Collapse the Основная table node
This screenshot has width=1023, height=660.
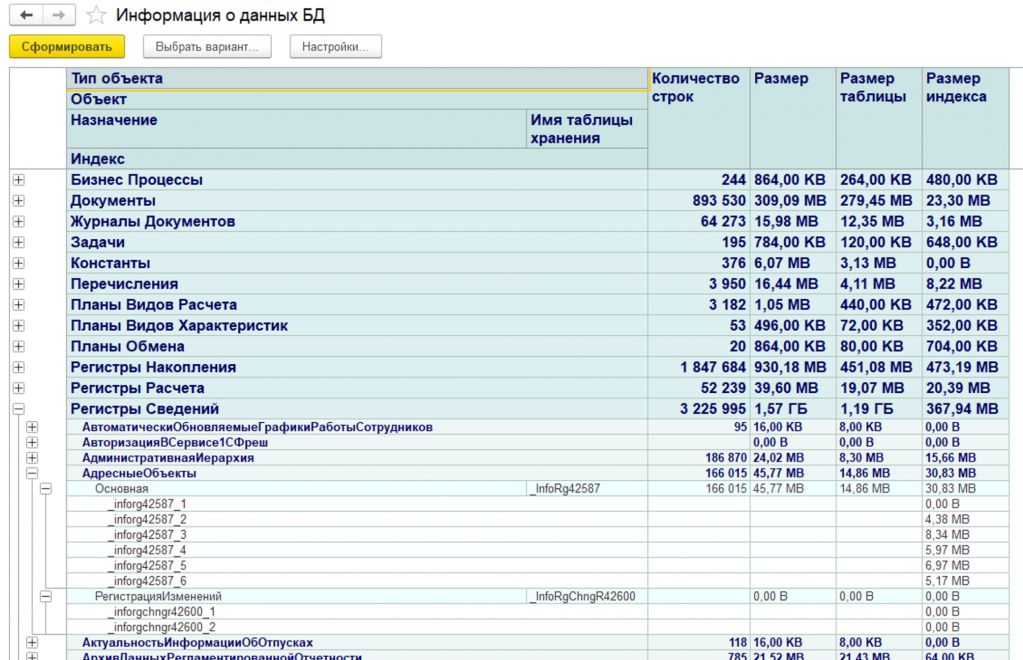(46, 489)
